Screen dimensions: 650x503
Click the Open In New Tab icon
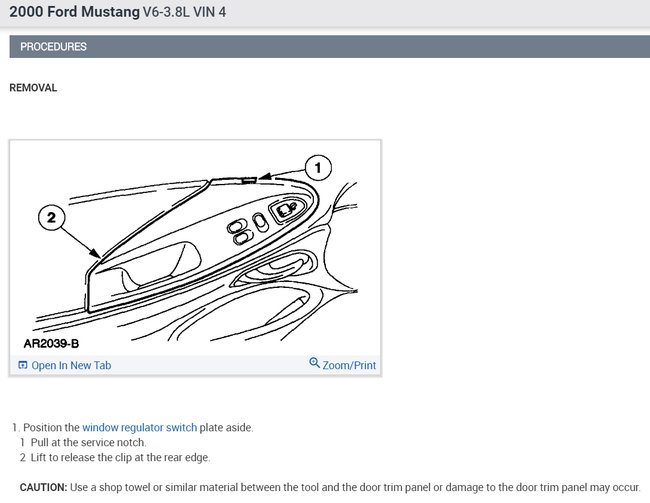(23, 365)
